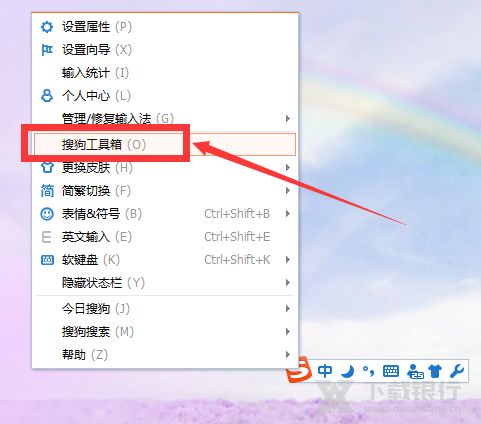Click the shirt skin icon on status bar
The height and width of the screenshot is (424, 481).
[435, 371]
